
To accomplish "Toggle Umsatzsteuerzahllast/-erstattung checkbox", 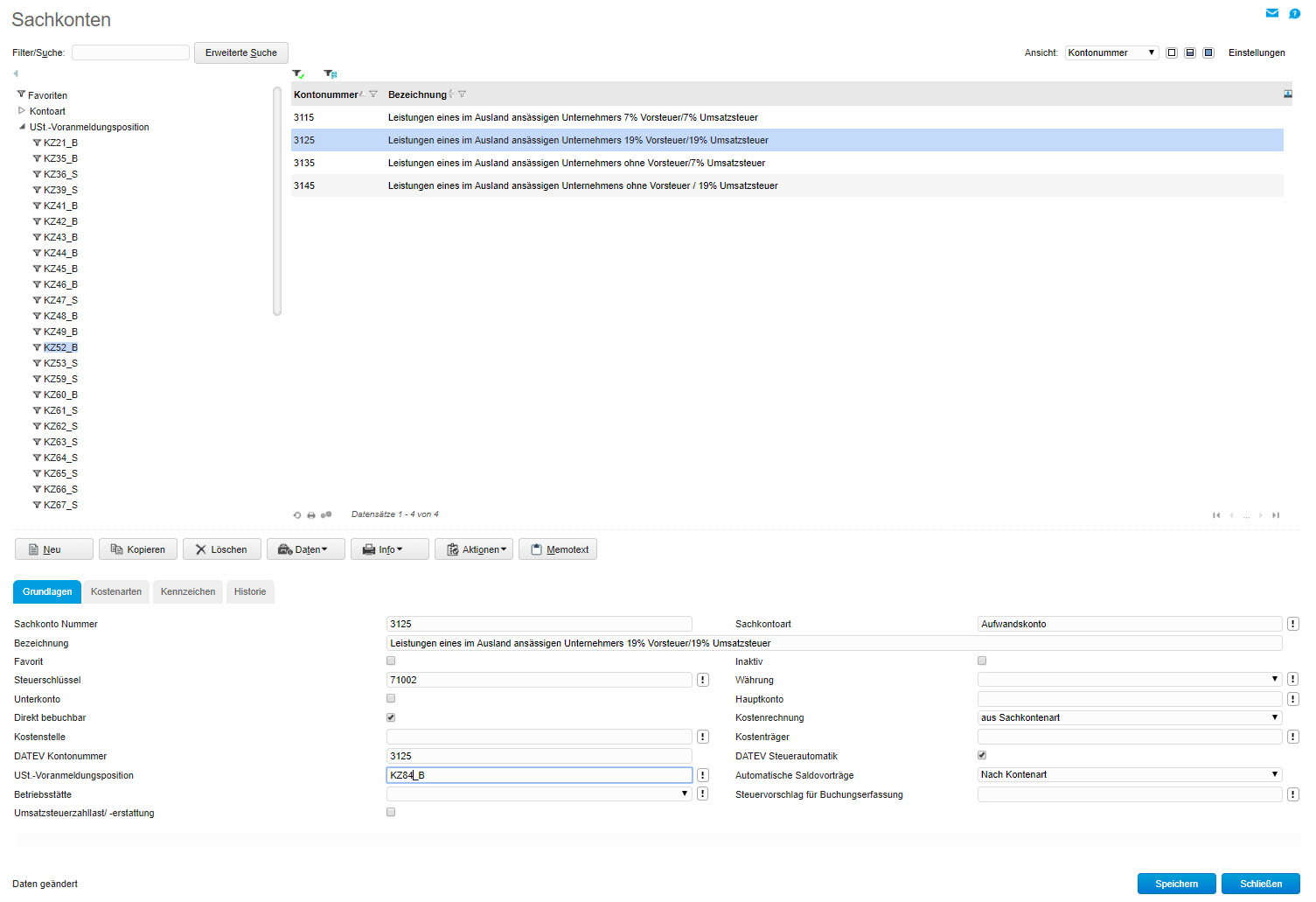I will [x=391, y=812].
